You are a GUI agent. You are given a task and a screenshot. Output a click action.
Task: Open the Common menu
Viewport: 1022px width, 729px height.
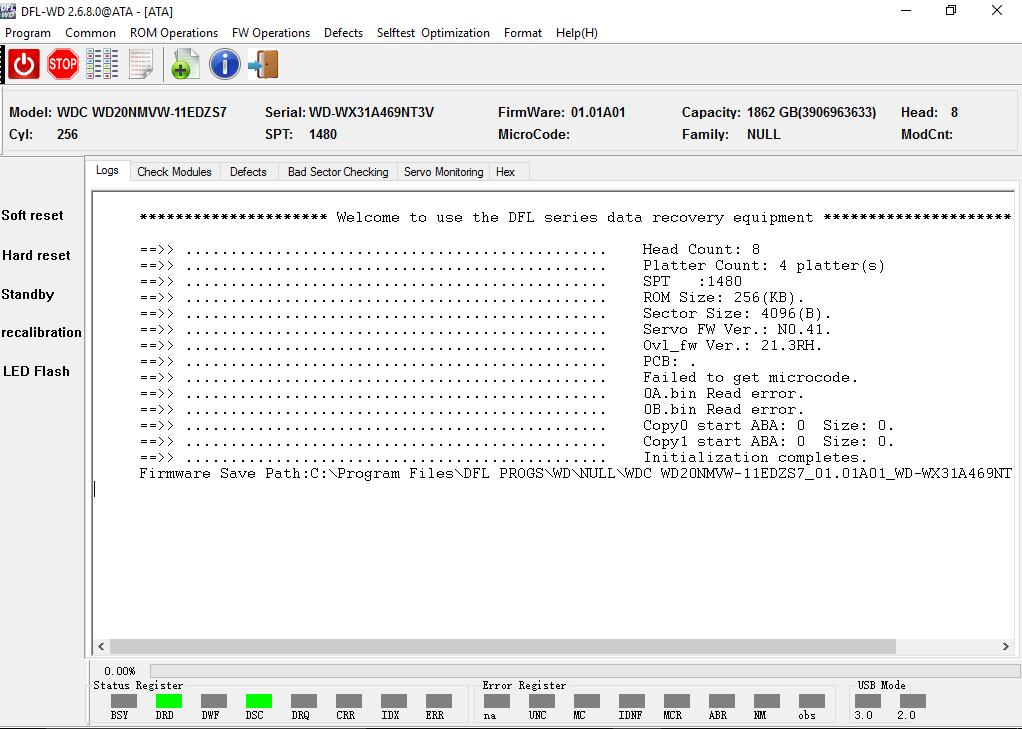91,33
